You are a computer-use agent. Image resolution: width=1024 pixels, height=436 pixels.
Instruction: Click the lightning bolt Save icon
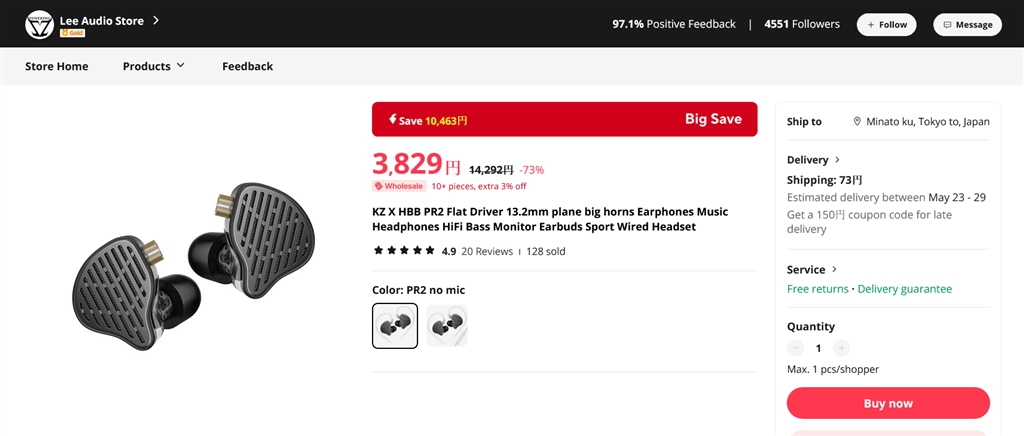point(390,120)
